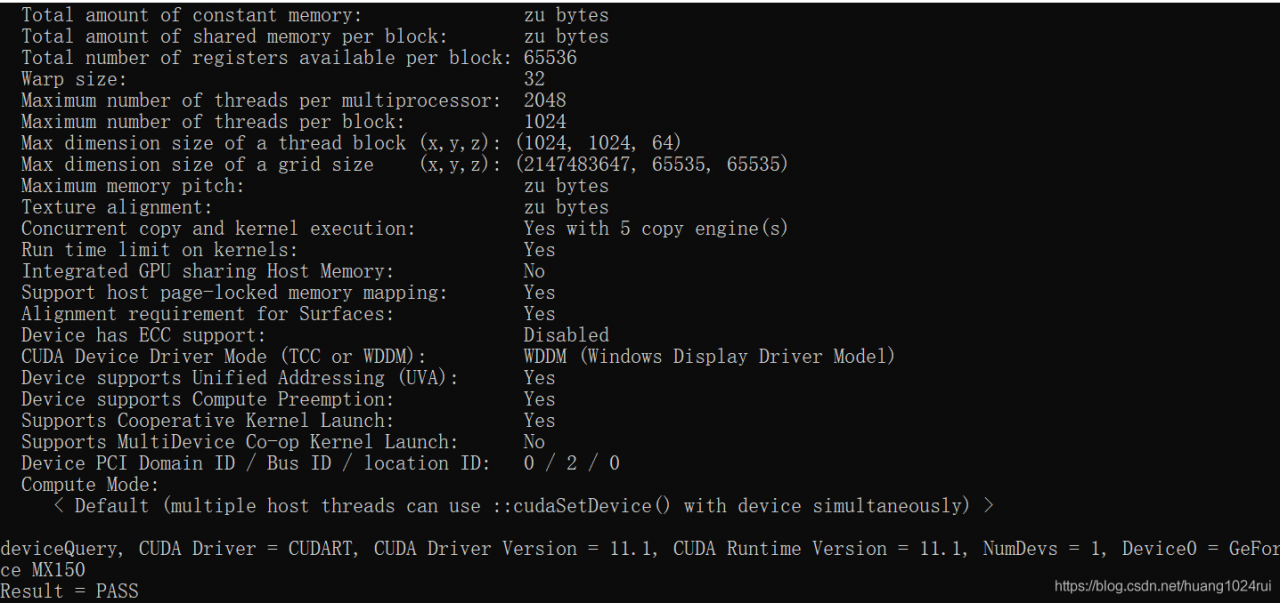Screen dimensions: 1280x603
Task: Click the WDDM (Windows Display Driver Model) text
Action: (709, 356)
